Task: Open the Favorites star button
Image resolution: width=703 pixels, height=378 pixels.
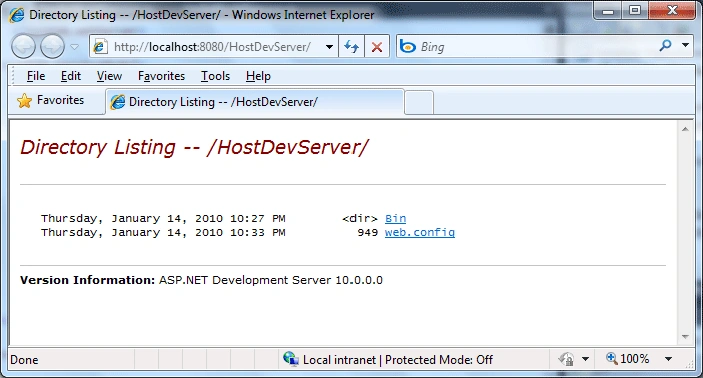Action: point(50,100)
